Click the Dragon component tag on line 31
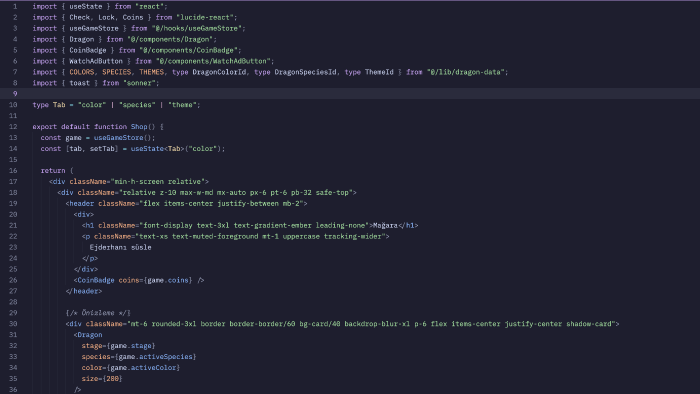This screenshot has height=394, width=700. point(90,335)
